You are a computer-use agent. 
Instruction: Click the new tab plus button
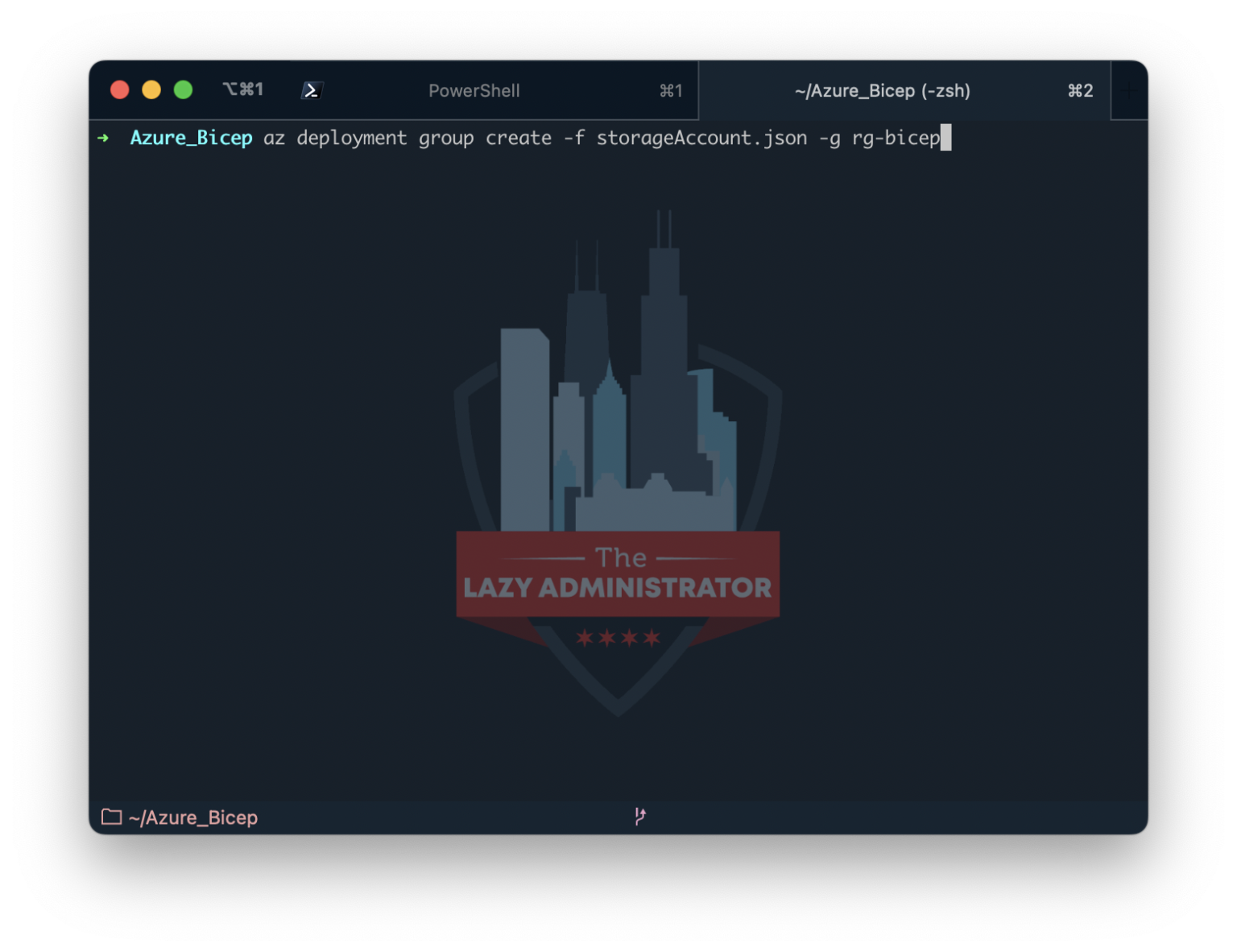click(x=1129, y=90)
